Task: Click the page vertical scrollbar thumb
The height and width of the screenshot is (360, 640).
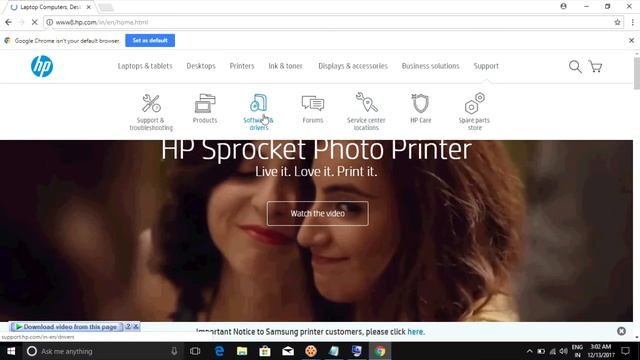Action: [636, 73]
